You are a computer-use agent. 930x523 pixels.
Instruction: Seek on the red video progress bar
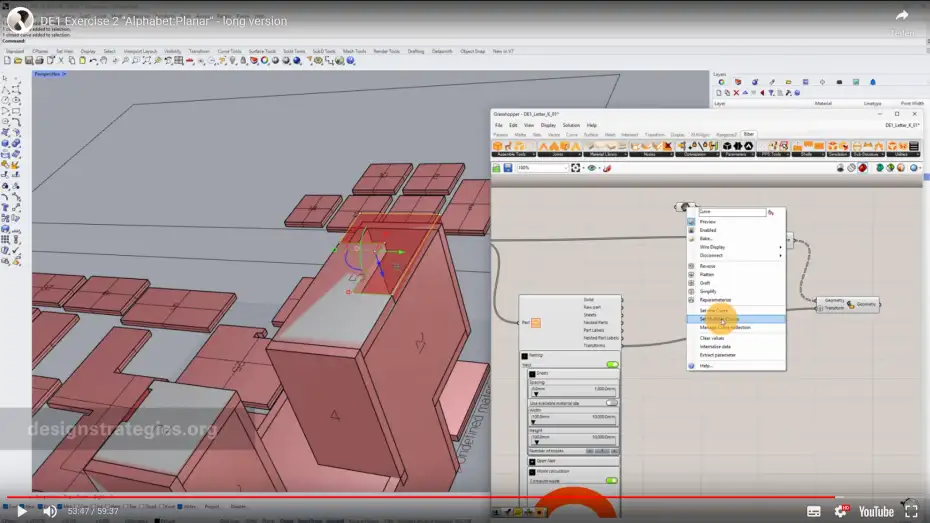coord(421,497)
